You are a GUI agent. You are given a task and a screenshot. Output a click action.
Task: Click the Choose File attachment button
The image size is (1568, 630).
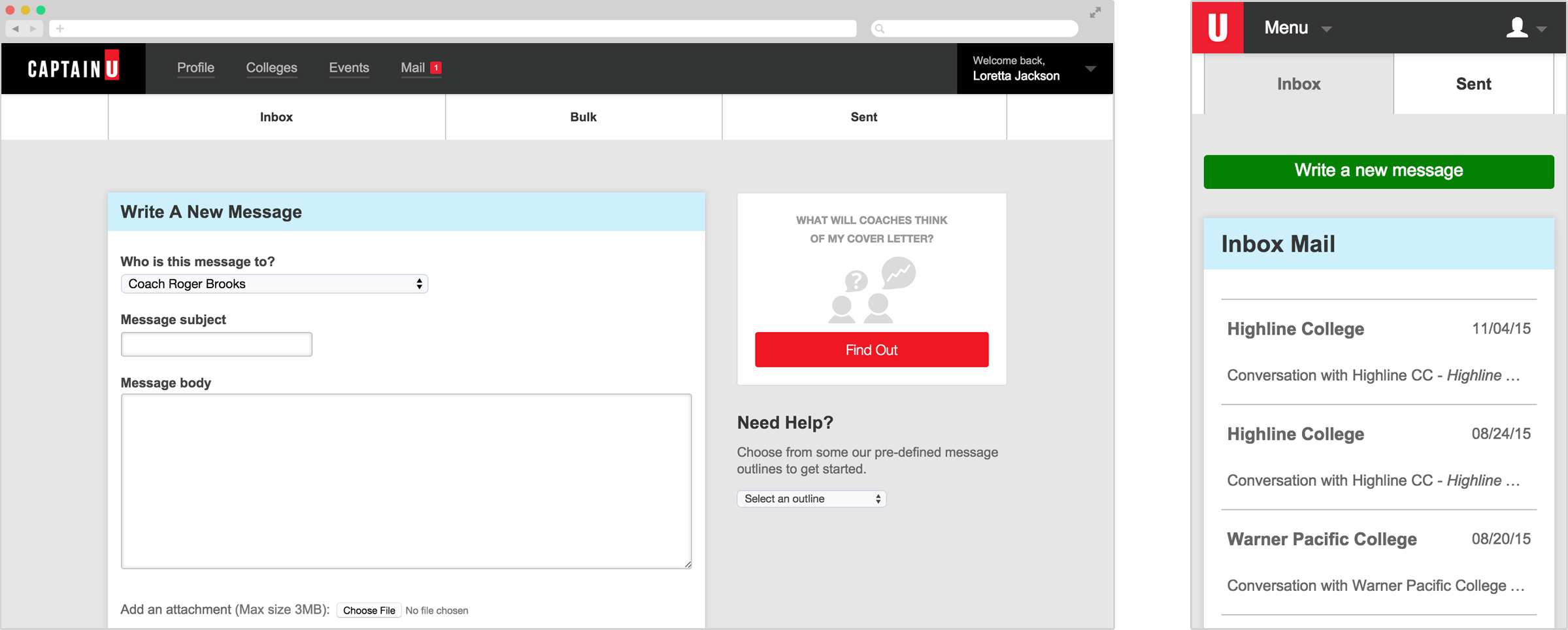click(369, 610)
